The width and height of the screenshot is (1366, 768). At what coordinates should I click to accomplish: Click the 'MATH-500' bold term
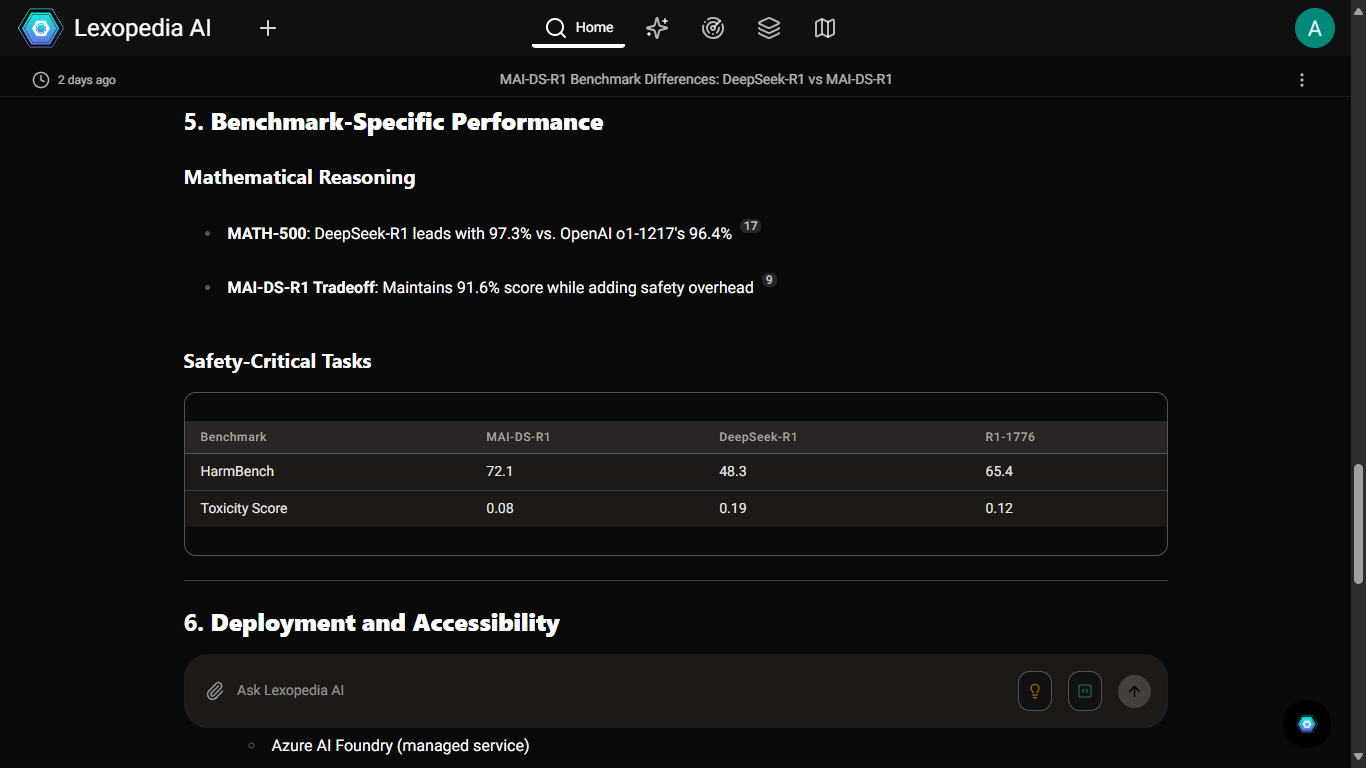tap(267, 233)
